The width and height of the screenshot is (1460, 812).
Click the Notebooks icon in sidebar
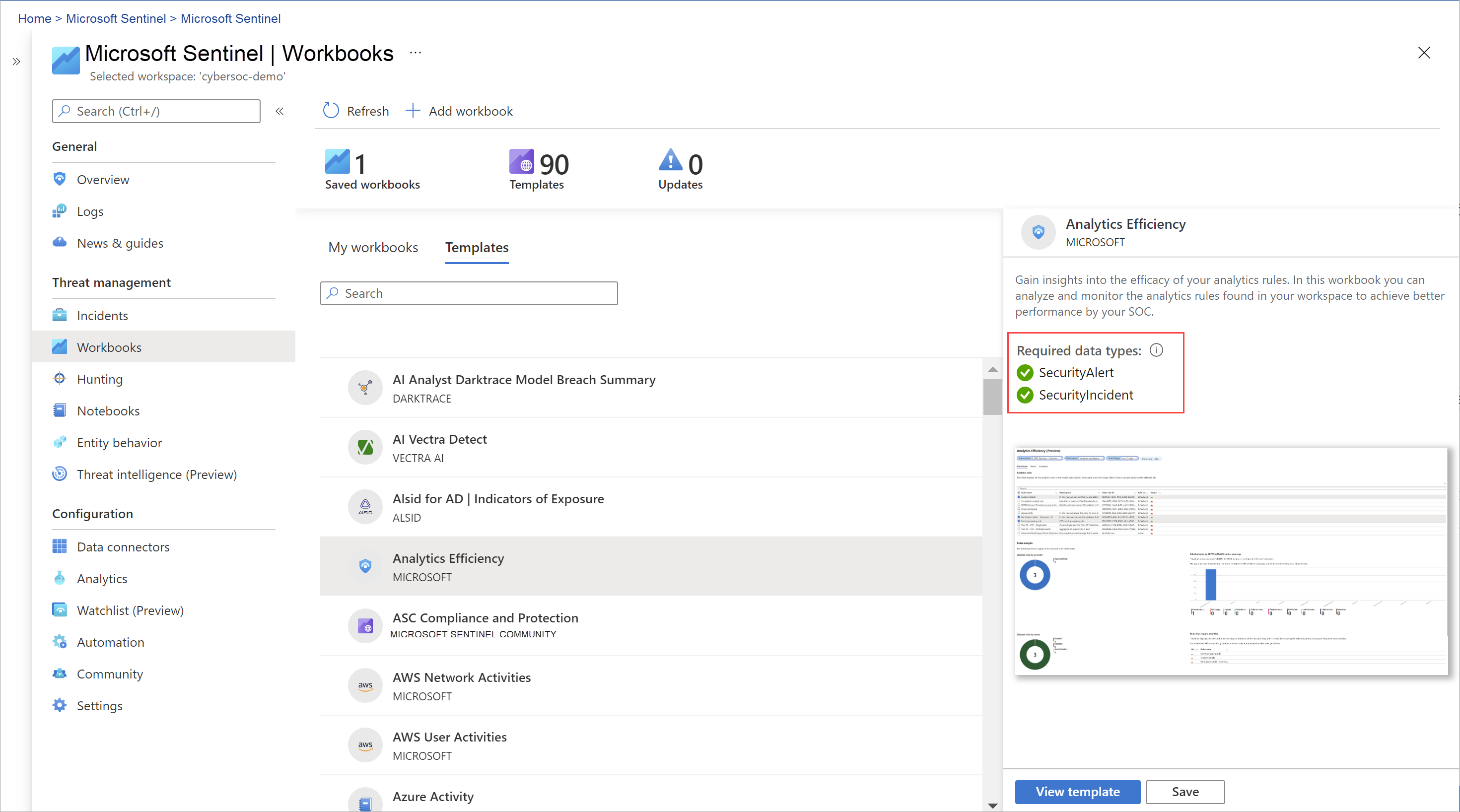(x=60, y=410)
